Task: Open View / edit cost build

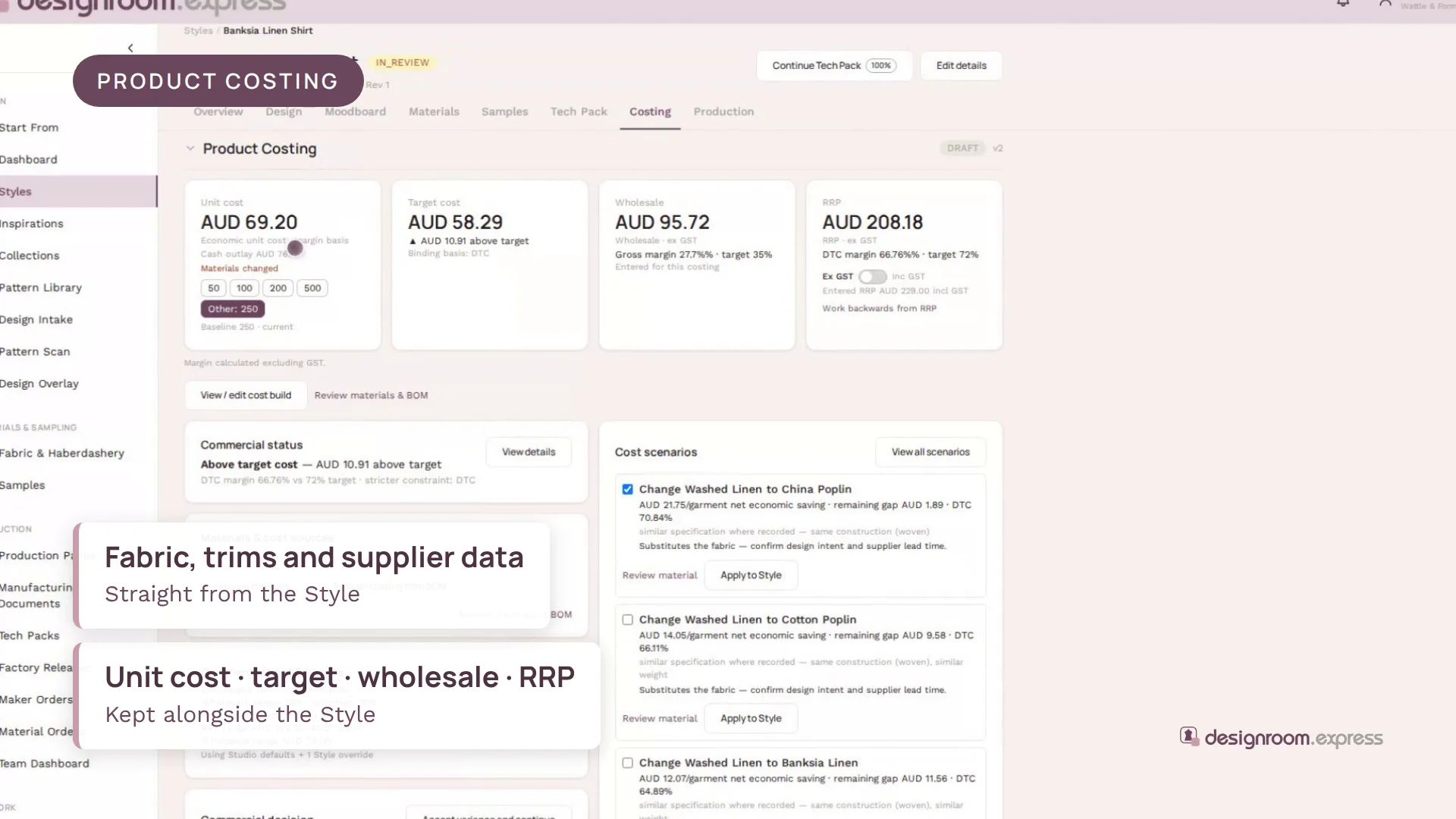Action: 246,395
